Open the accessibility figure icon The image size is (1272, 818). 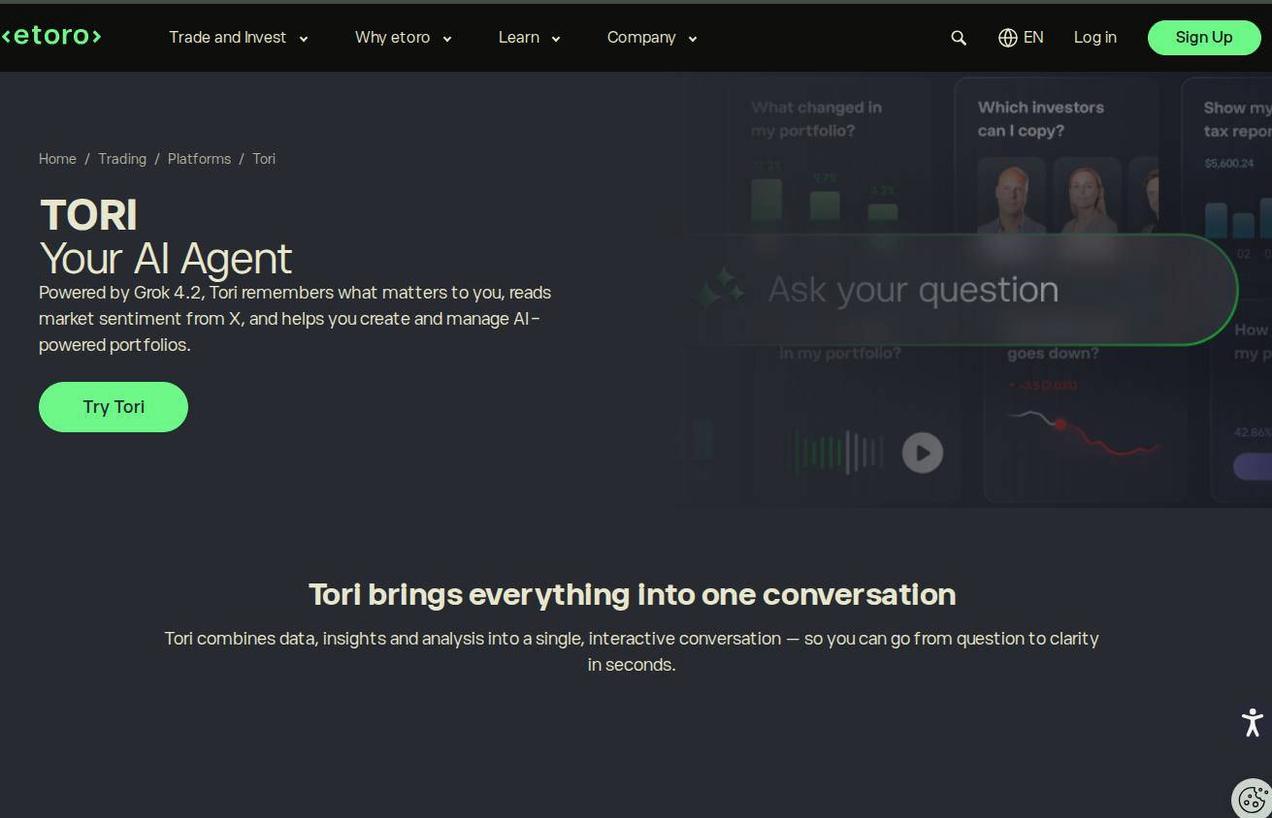1252,722
